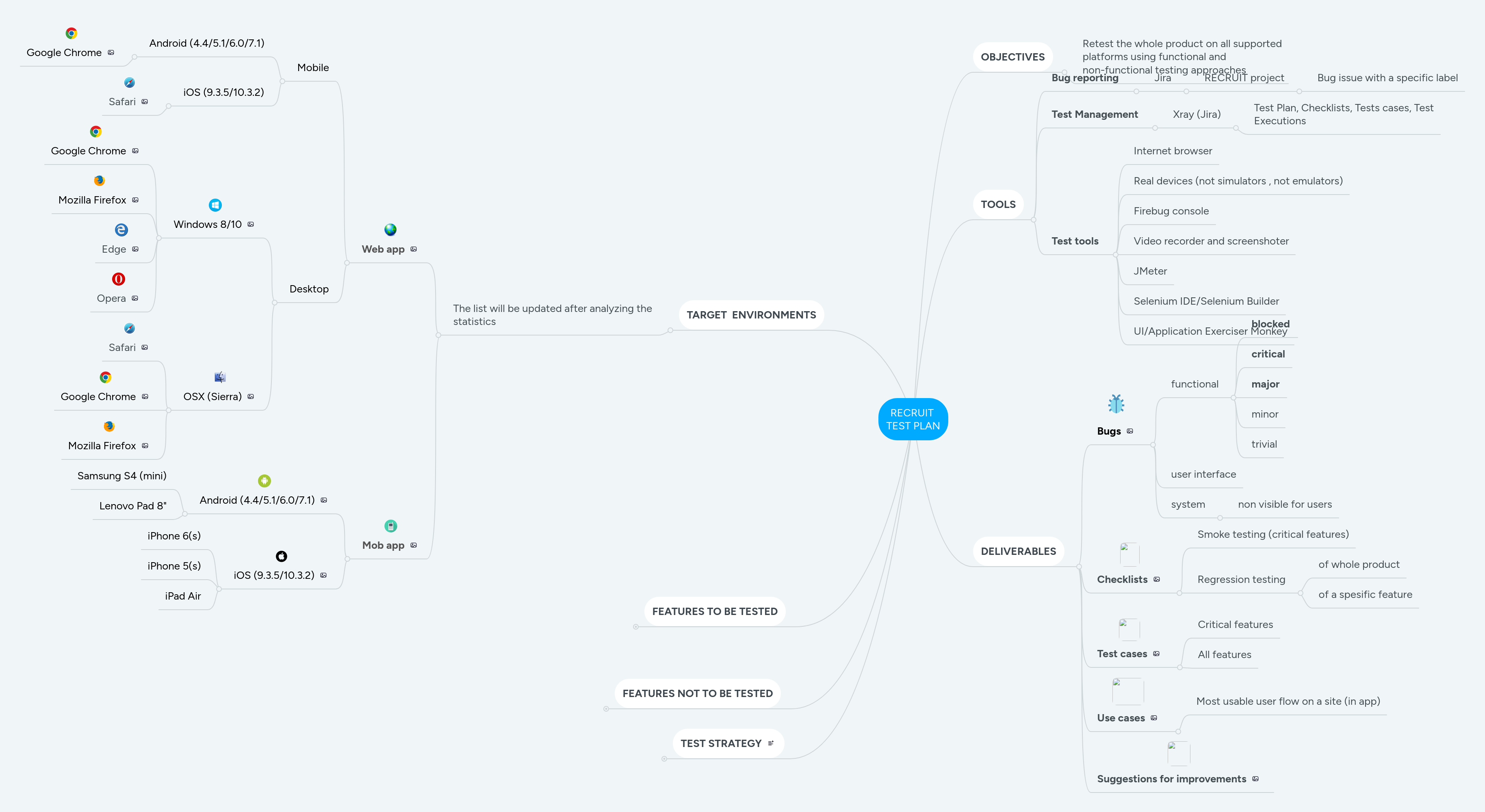The height and width of the screenshot is (812, 1485).
Task: Click the image attachment icon next to Checklists
Action: (1156, 580)
